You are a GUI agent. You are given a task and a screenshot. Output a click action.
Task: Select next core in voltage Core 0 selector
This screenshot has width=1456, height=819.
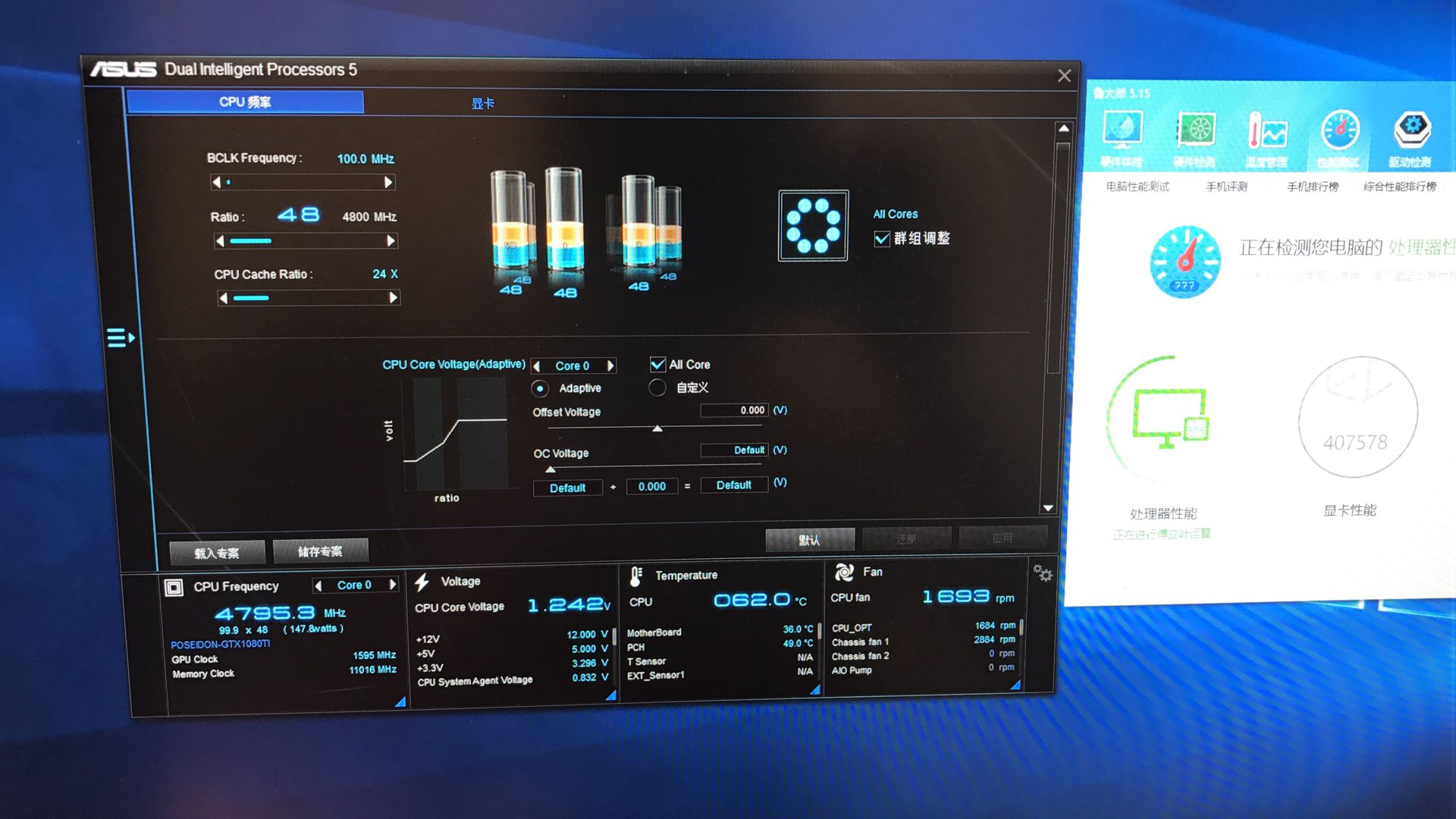[x=610, y=366]
